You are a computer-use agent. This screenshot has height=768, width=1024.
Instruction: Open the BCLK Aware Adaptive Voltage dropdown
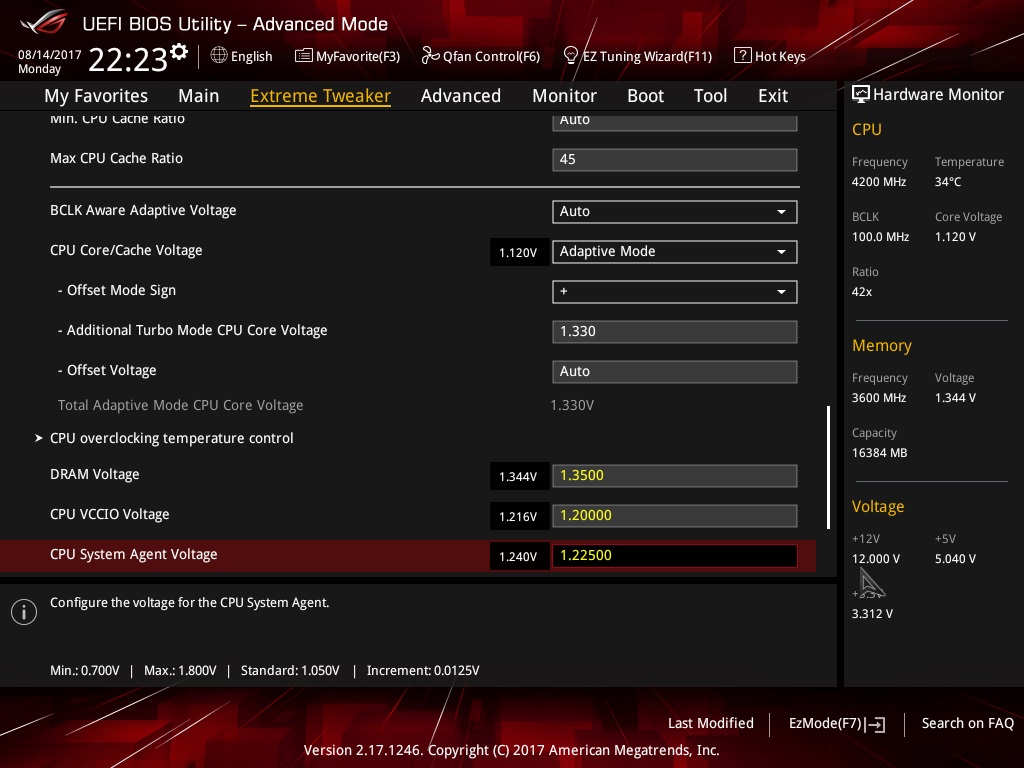[x=675, y=212]
